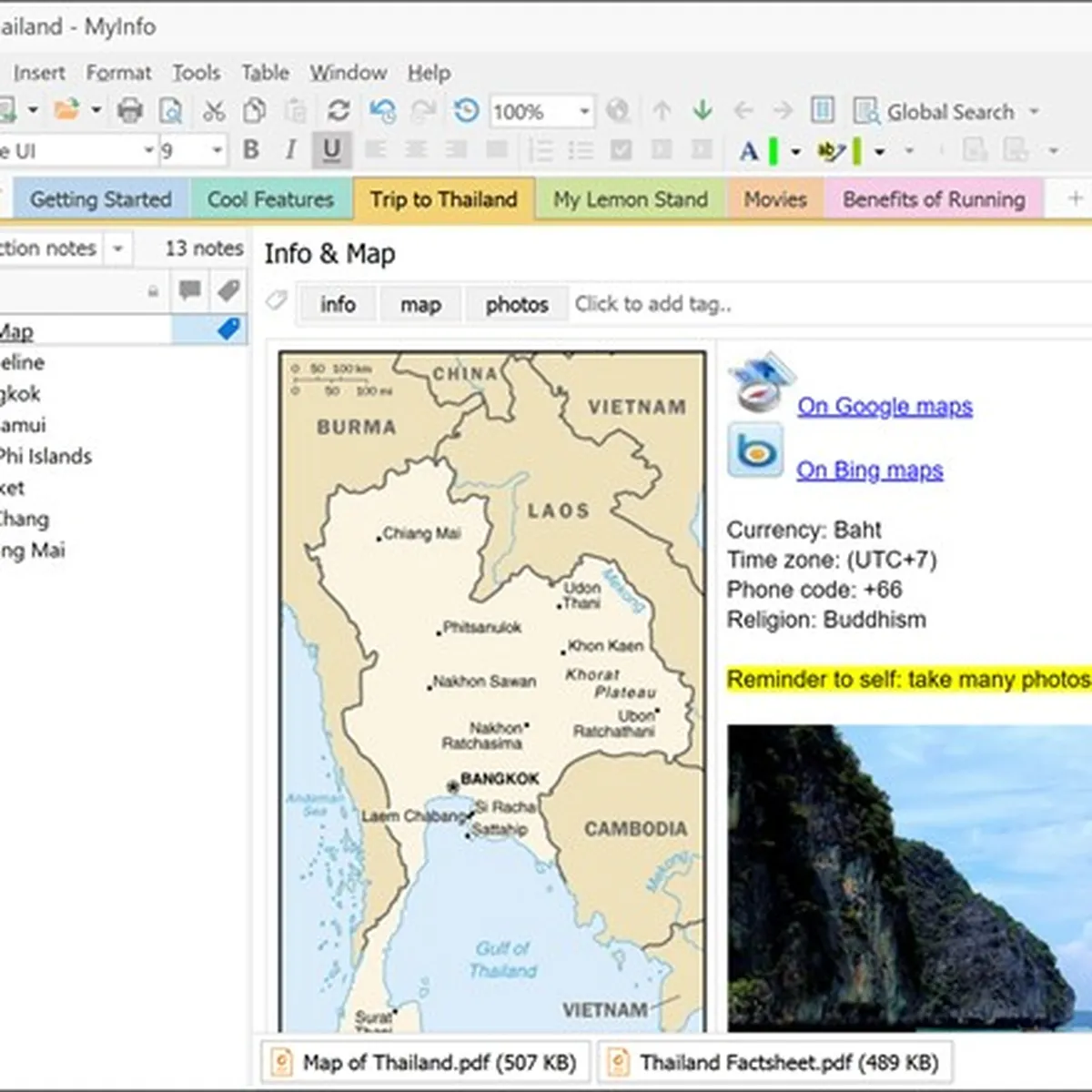Open Print Preview magnifier icon
The width and height of the screenshot is (1092, 1092).
tap(171, 111)
